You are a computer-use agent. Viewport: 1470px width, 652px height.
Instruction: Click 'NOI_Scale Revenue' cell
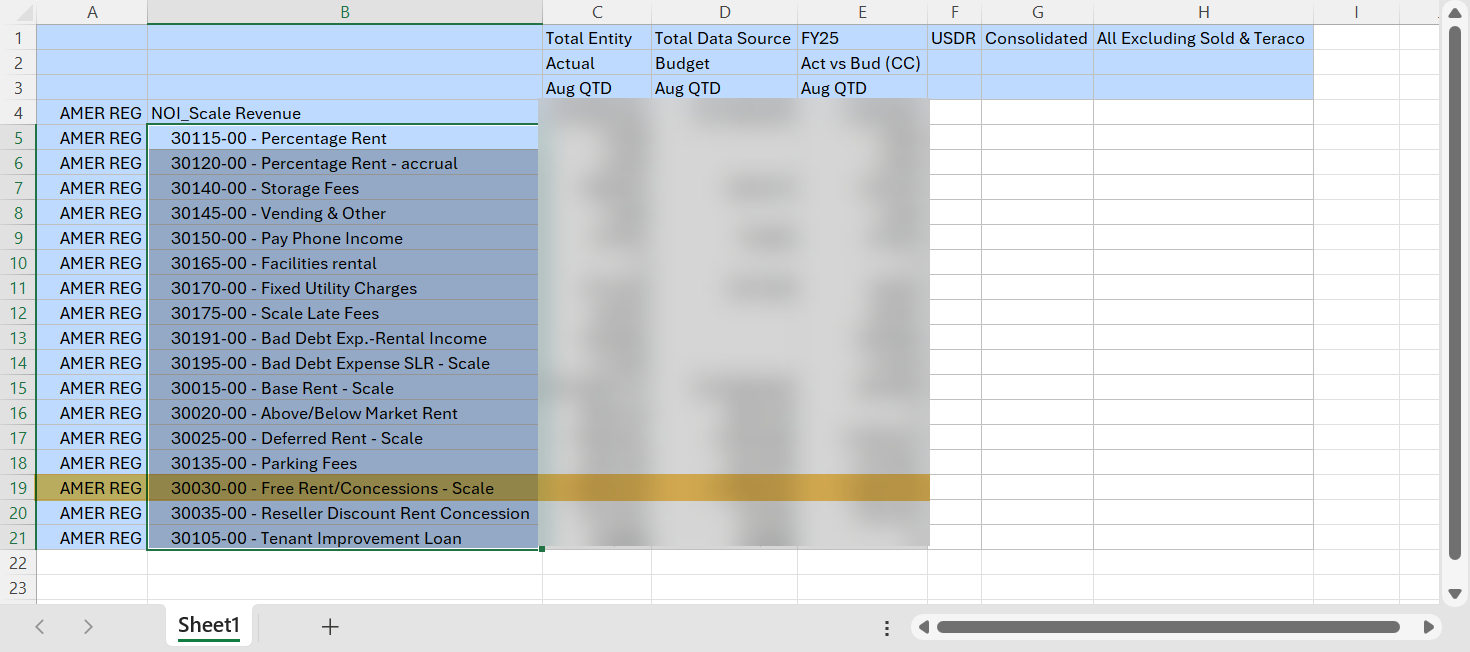point(345,113)
